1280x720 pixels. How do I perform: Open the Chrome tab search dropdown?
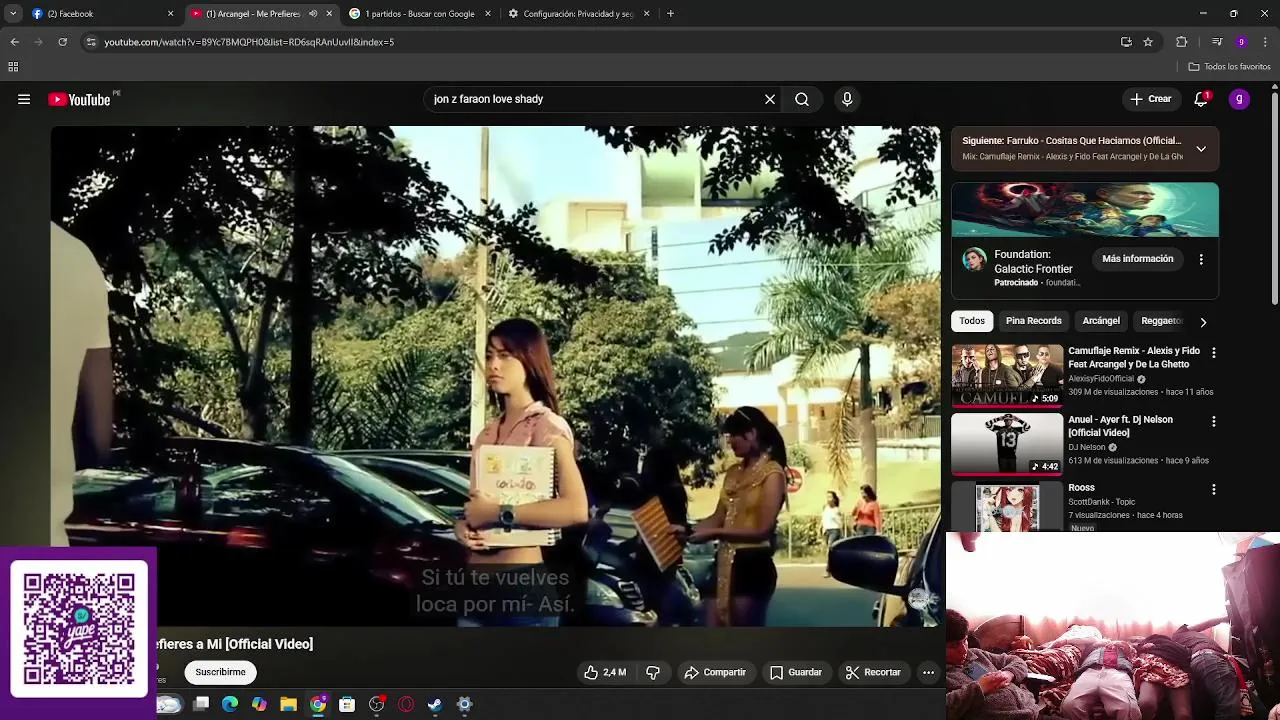[x=13, y=14]
